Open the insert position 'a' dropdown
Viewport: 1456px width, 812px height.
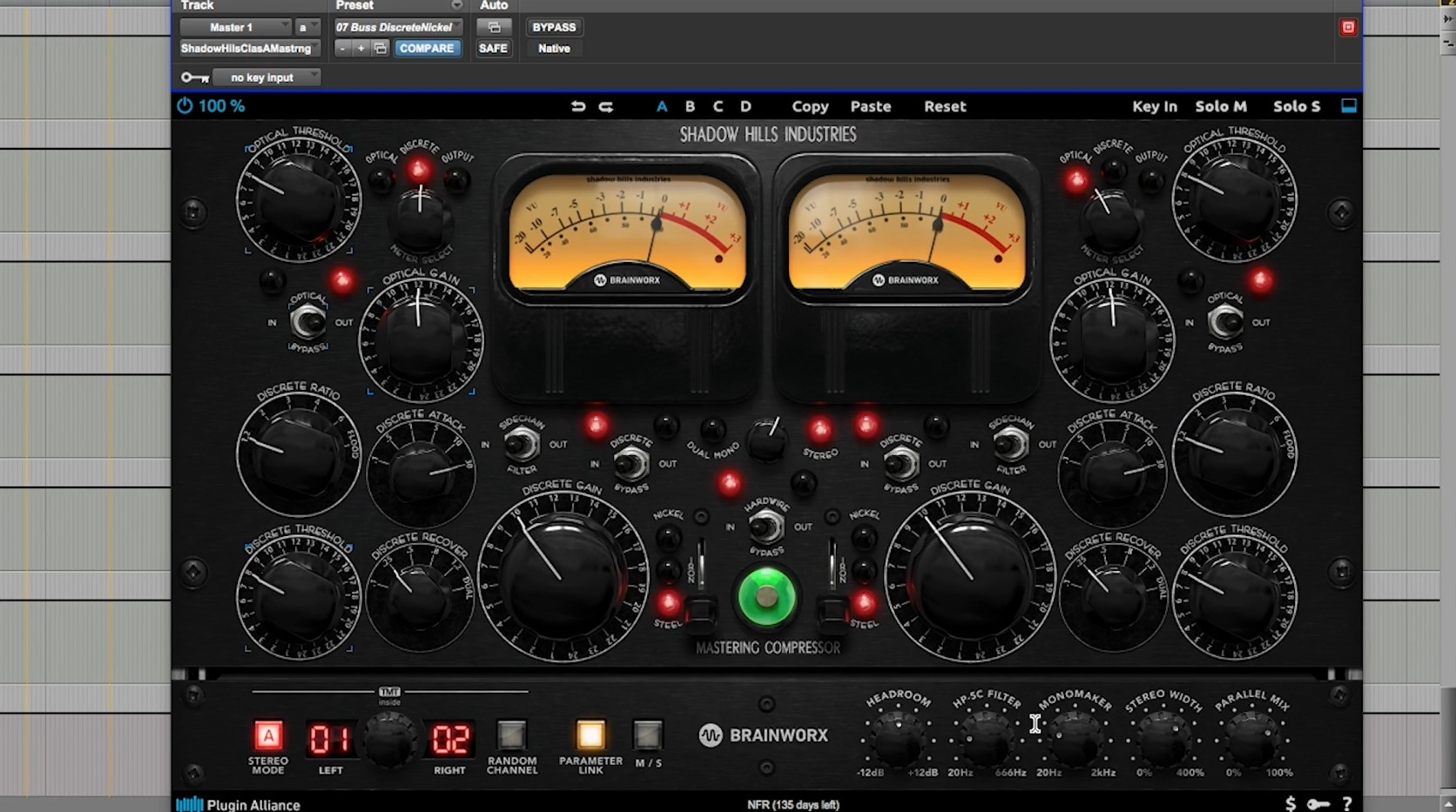307,27
